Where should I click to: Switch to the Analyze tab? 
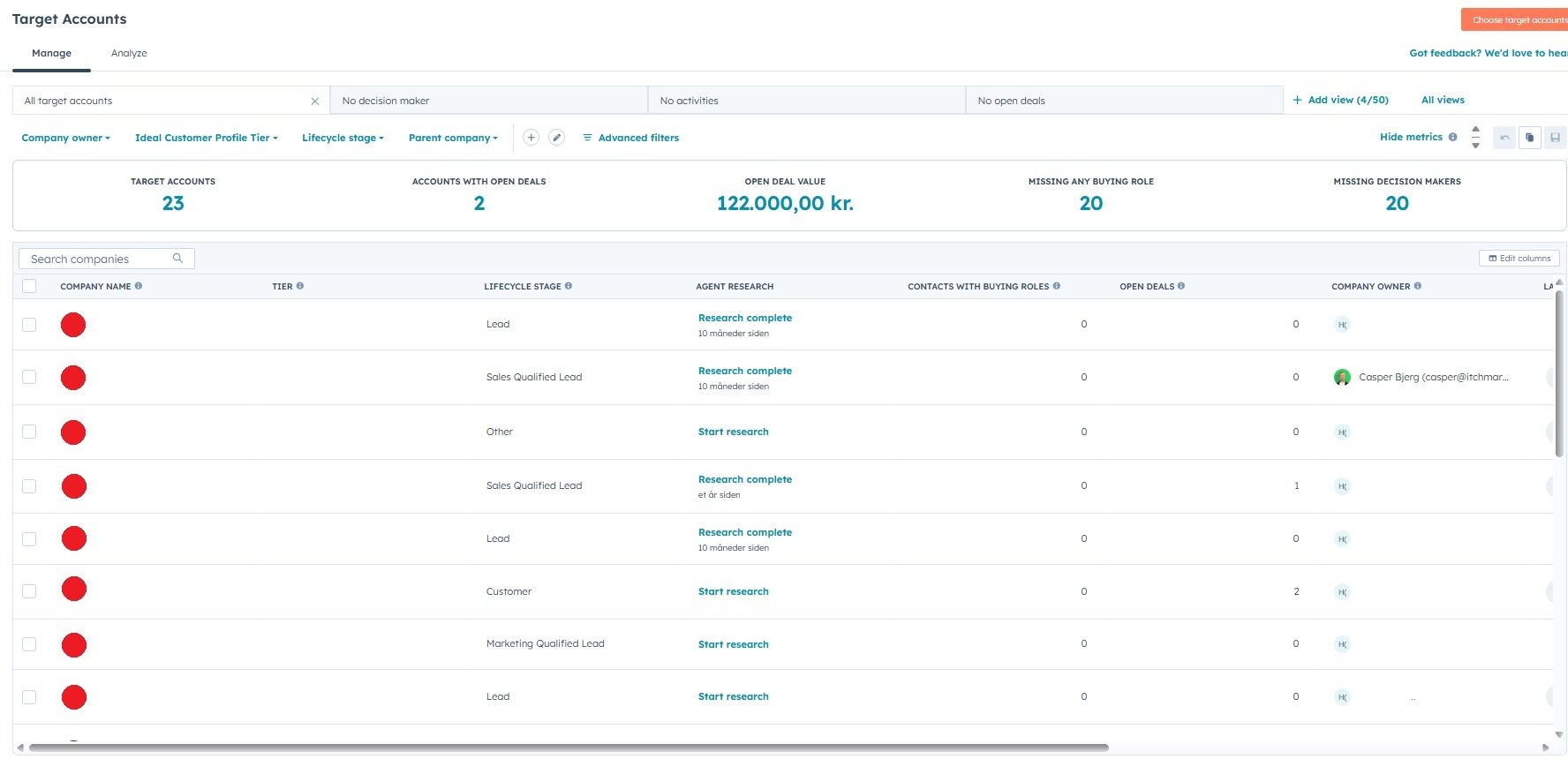click(x=129, y=53)
